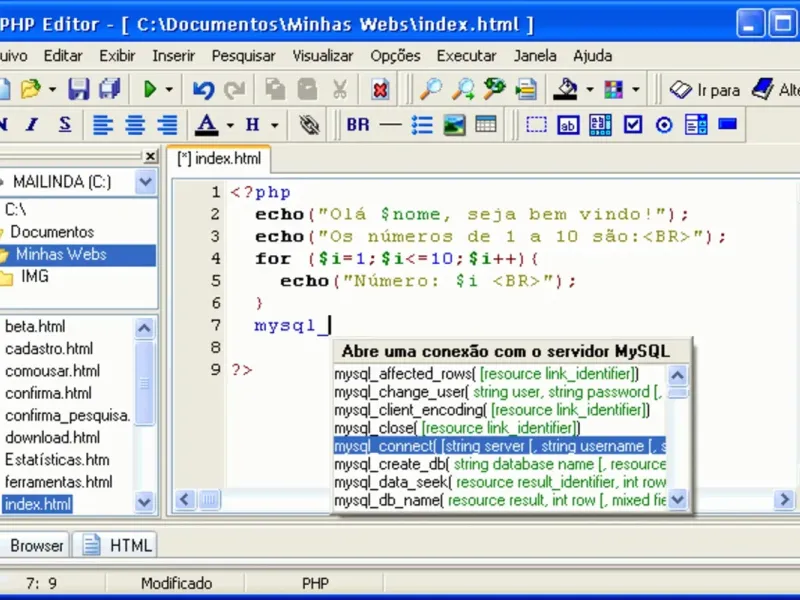Click the Cut scissors icon
Viewport: 800px width, 600px height.
(339, 89)
